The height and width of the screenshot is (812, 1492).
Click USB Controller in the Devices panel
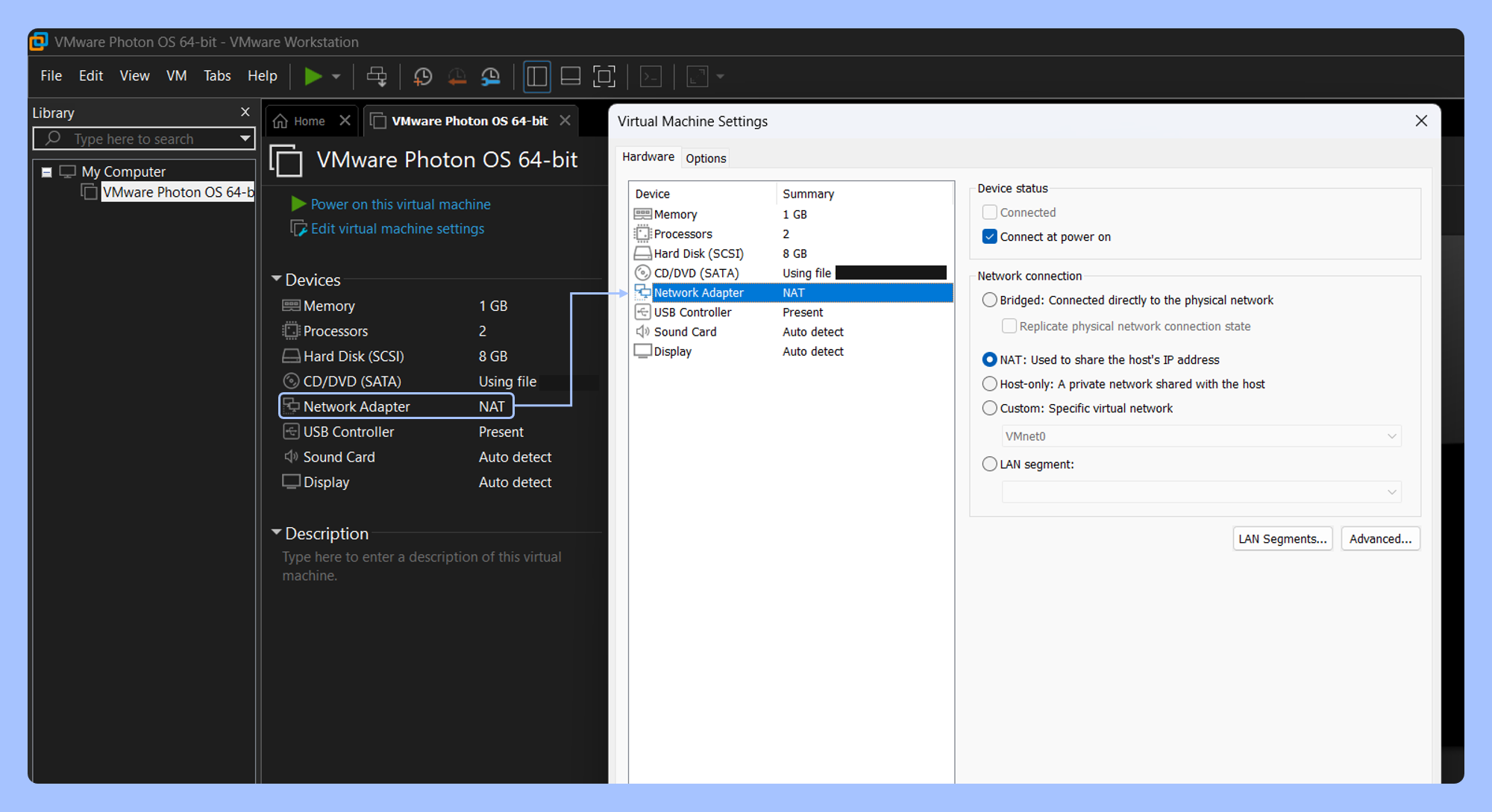click(349, 432)
